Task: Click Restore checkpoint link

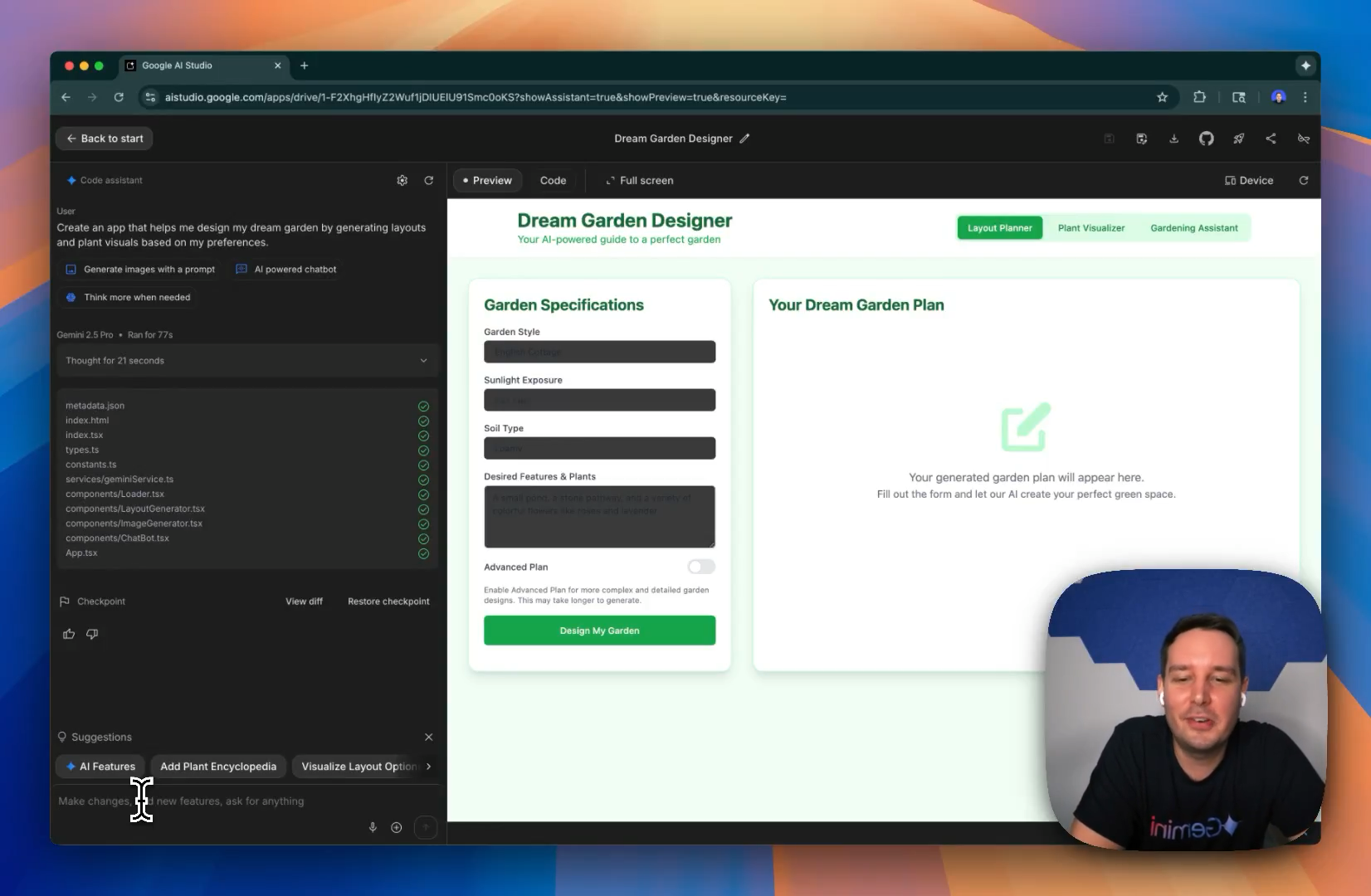Action: pos(388,601)
